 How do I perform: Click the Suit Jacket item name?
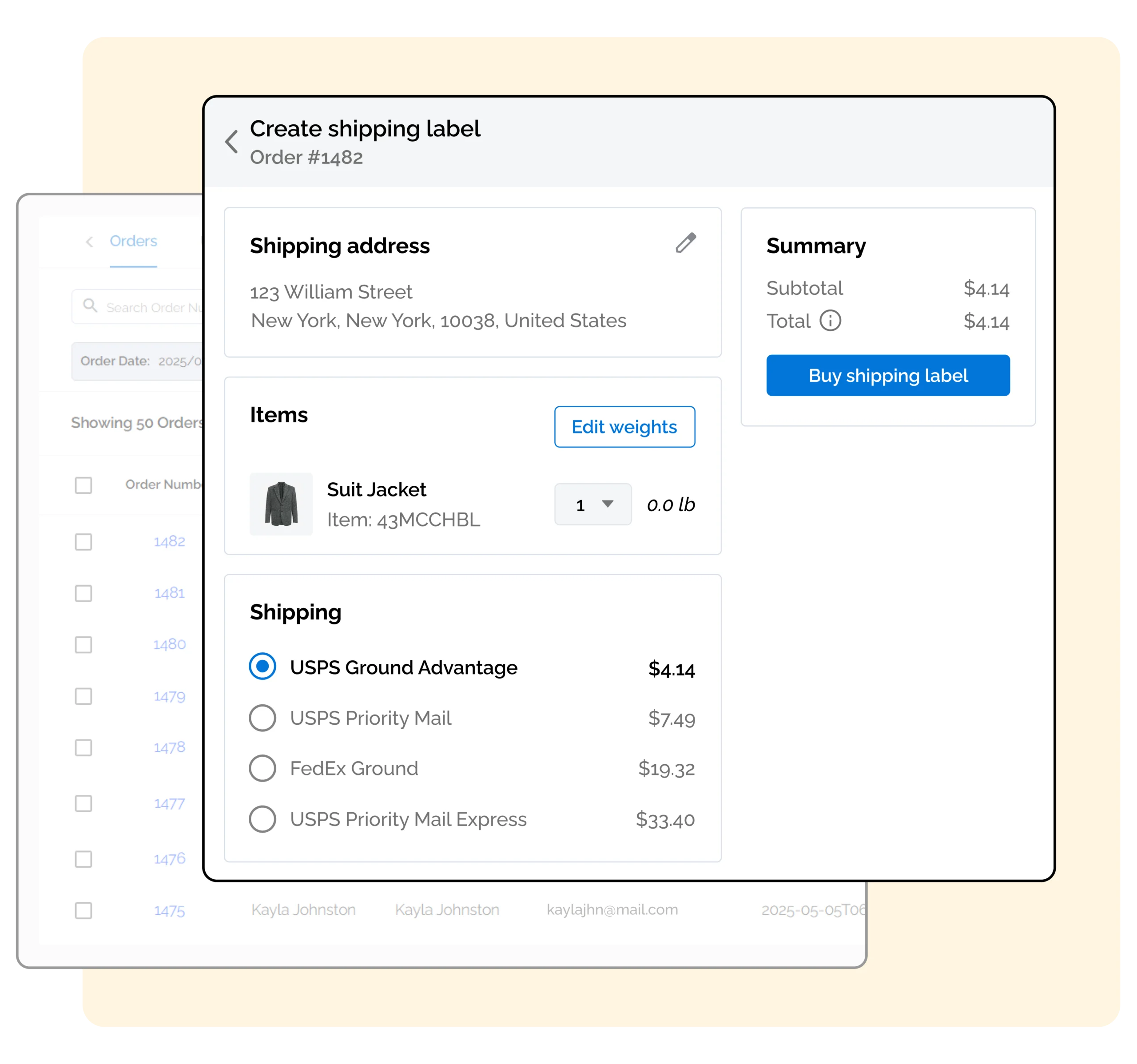[x=376, y=489]
